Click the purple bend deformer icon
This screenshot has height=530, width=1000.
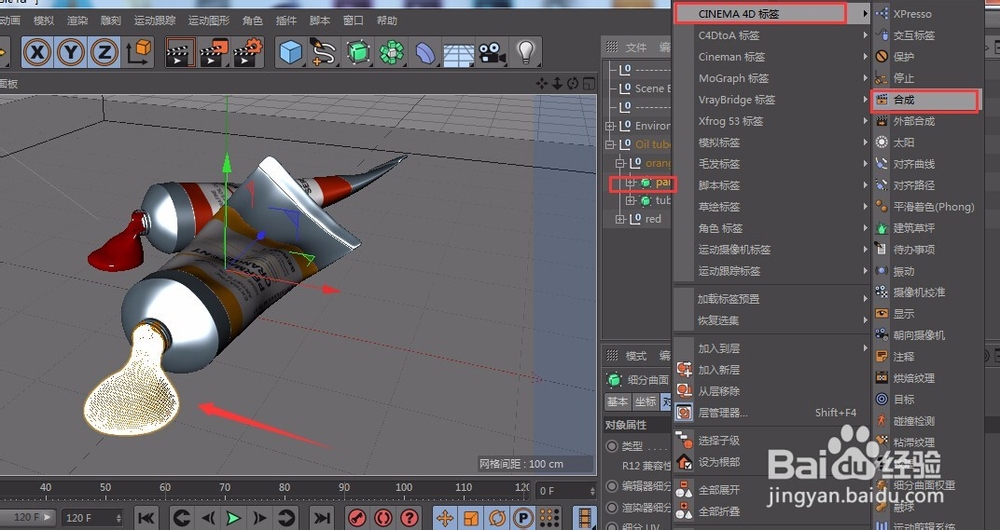425,52
